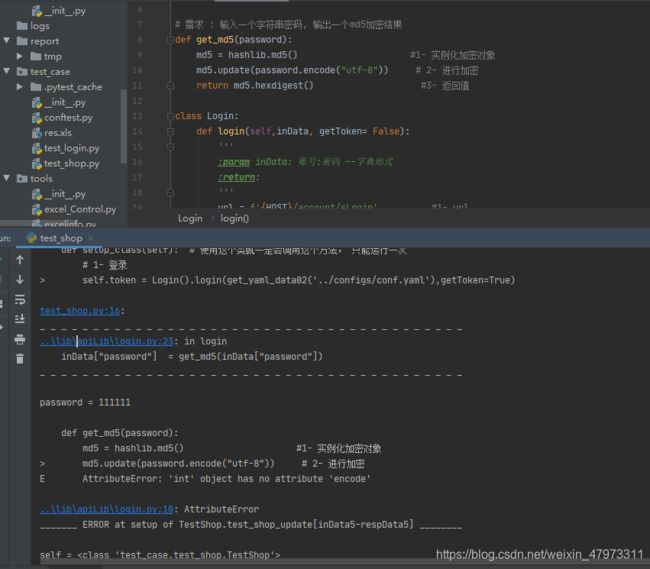650x569 pixels.
Task: Click the 'get_md5' function name in the editor
Action: click(215, 40)
